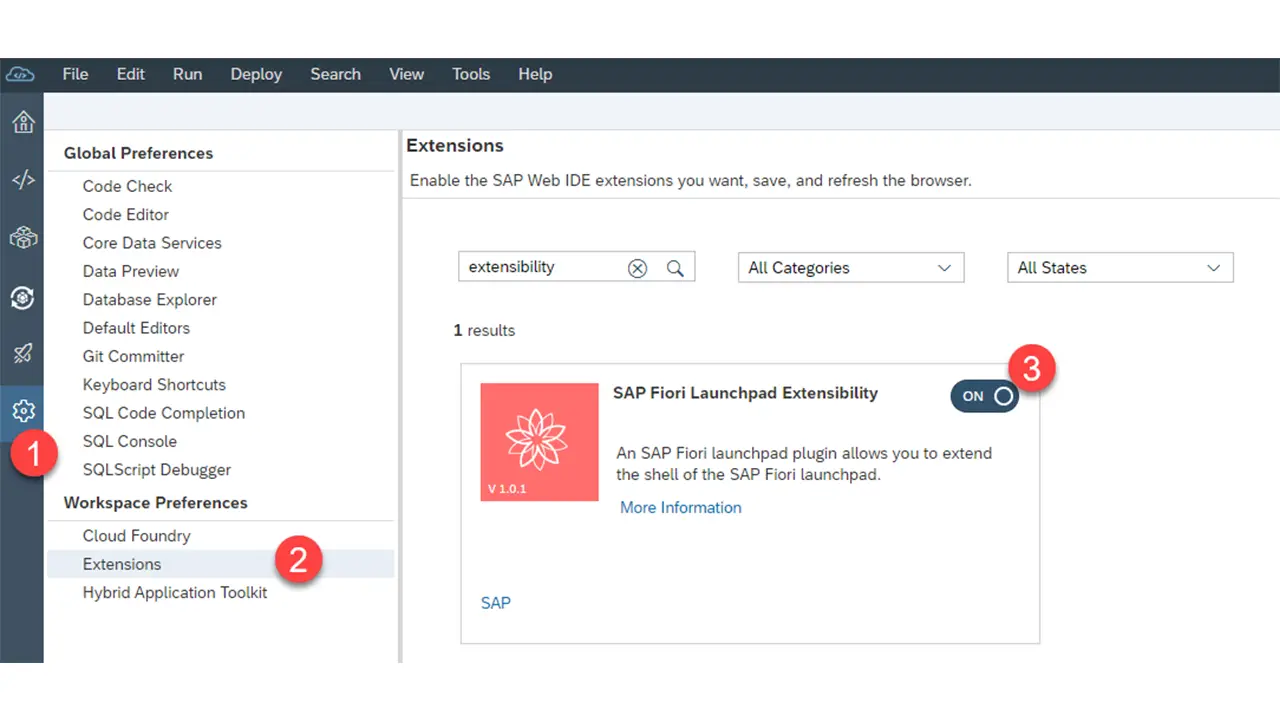Open the All States dropdown
Screen dimensions: 1280x720
tap(1120, 268)
